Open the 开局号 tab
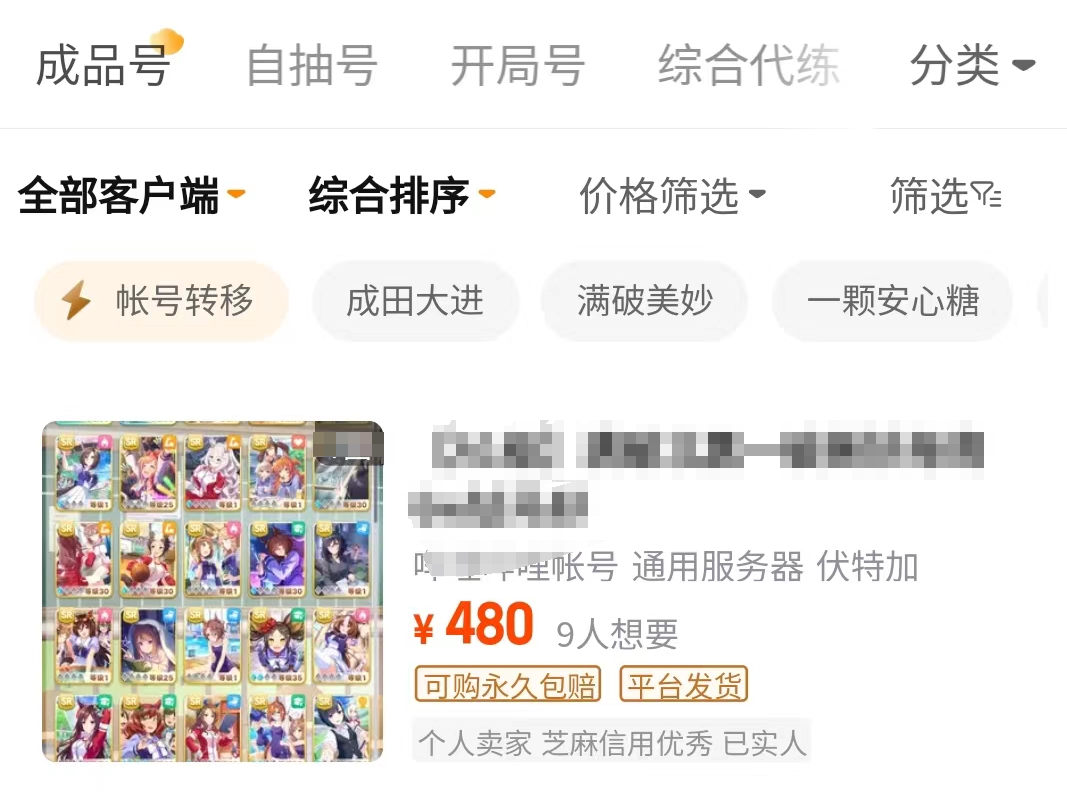This screenshot has width=1067, height=796. (519, 65)
